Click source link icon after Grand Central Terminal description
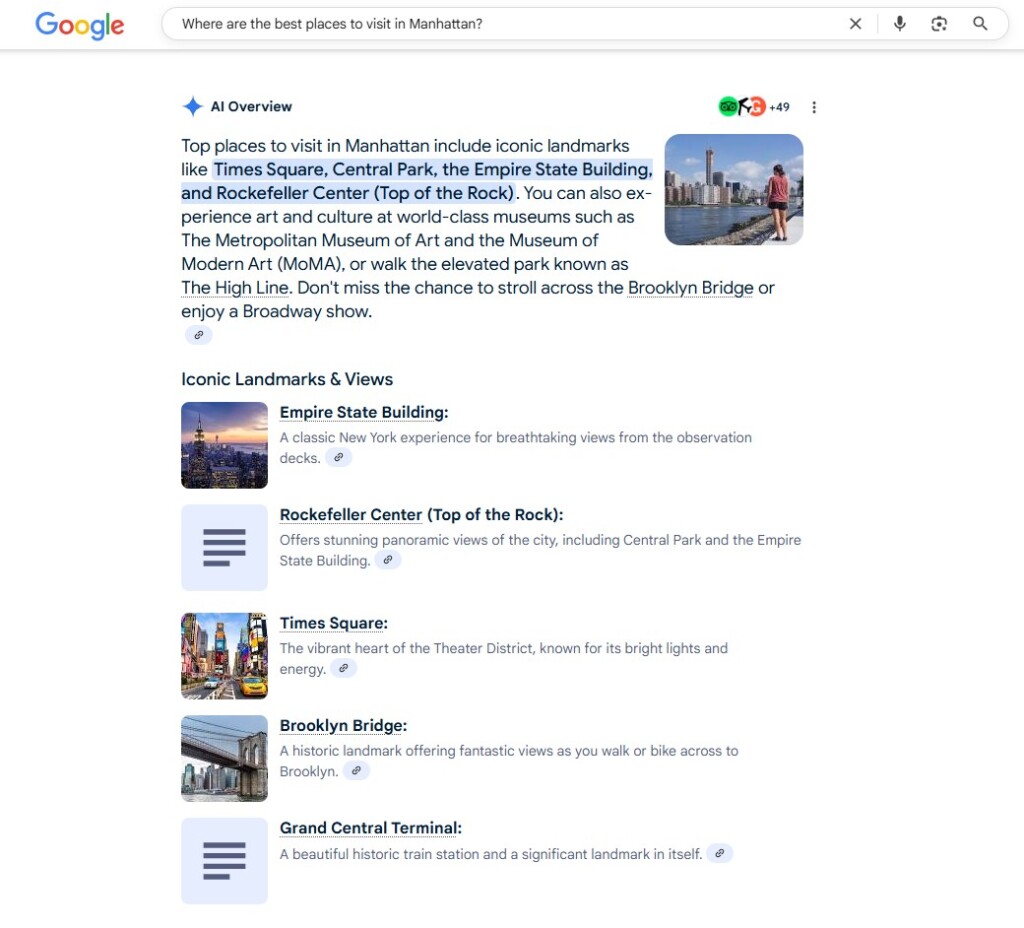The image size is (1024, 928). tap(720, 854)
